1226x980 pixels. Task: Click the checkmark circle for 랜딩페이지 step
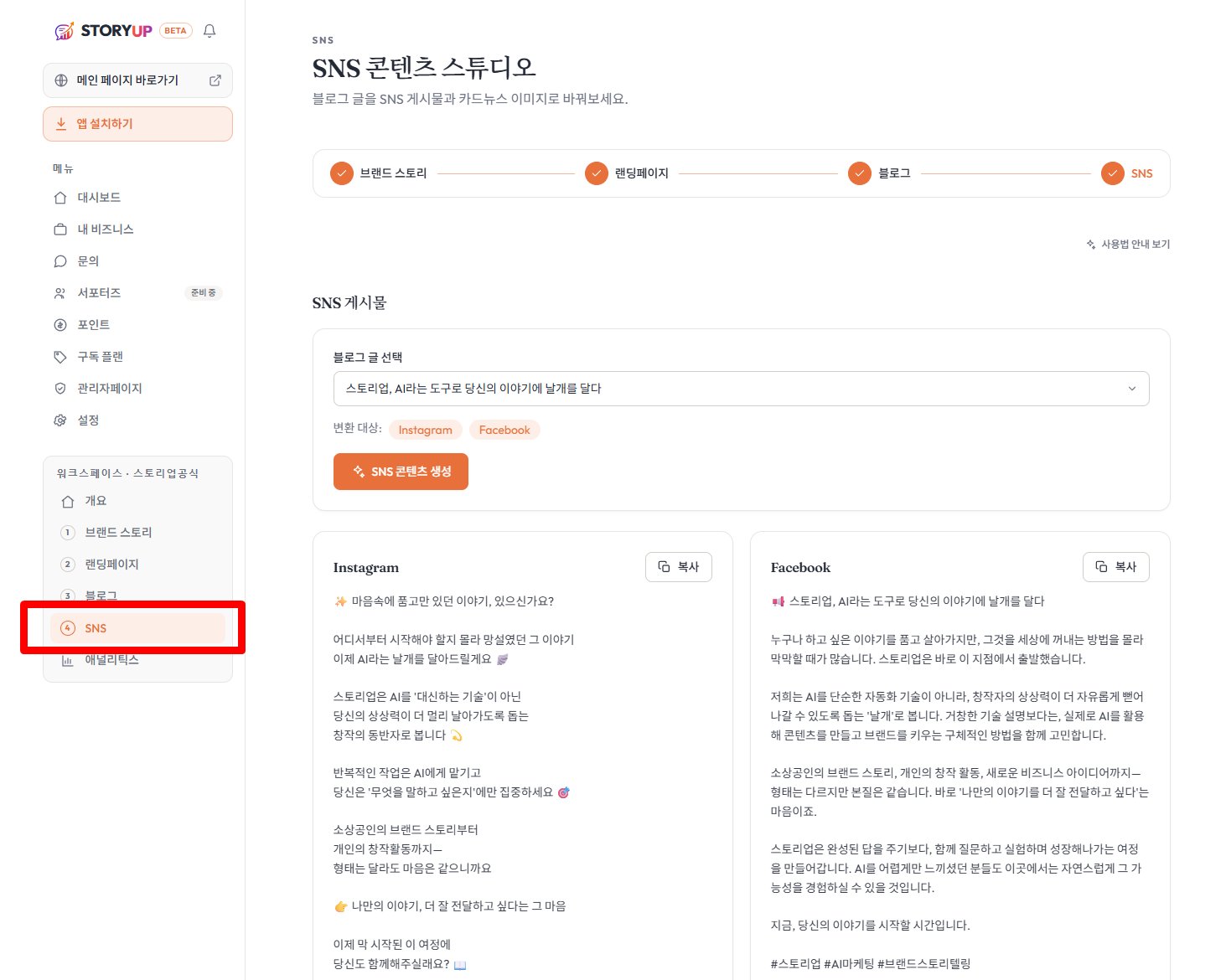[x=596, y=173]
